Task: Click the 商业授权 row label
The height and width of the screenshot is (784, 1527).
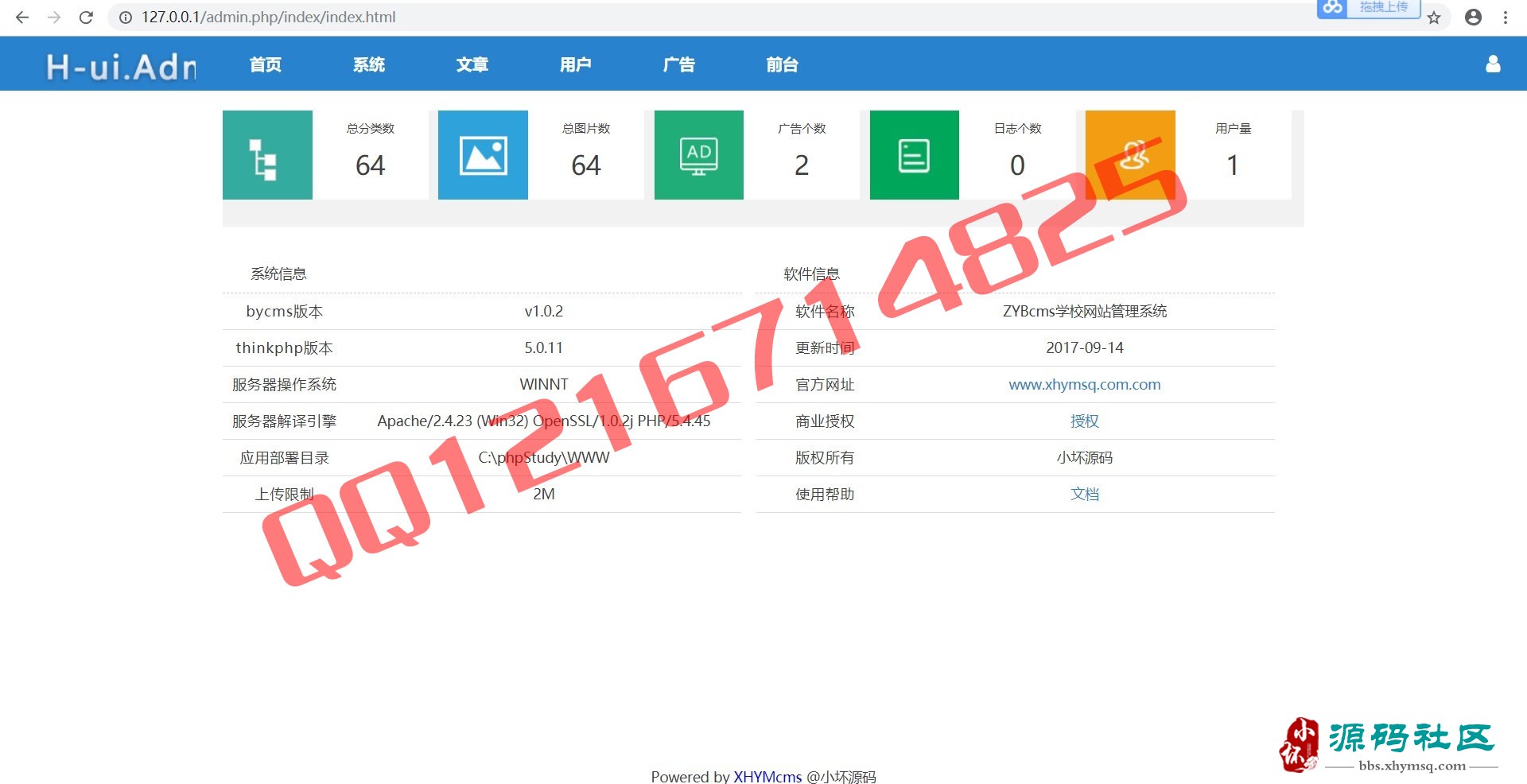Action: pos(825,421)
